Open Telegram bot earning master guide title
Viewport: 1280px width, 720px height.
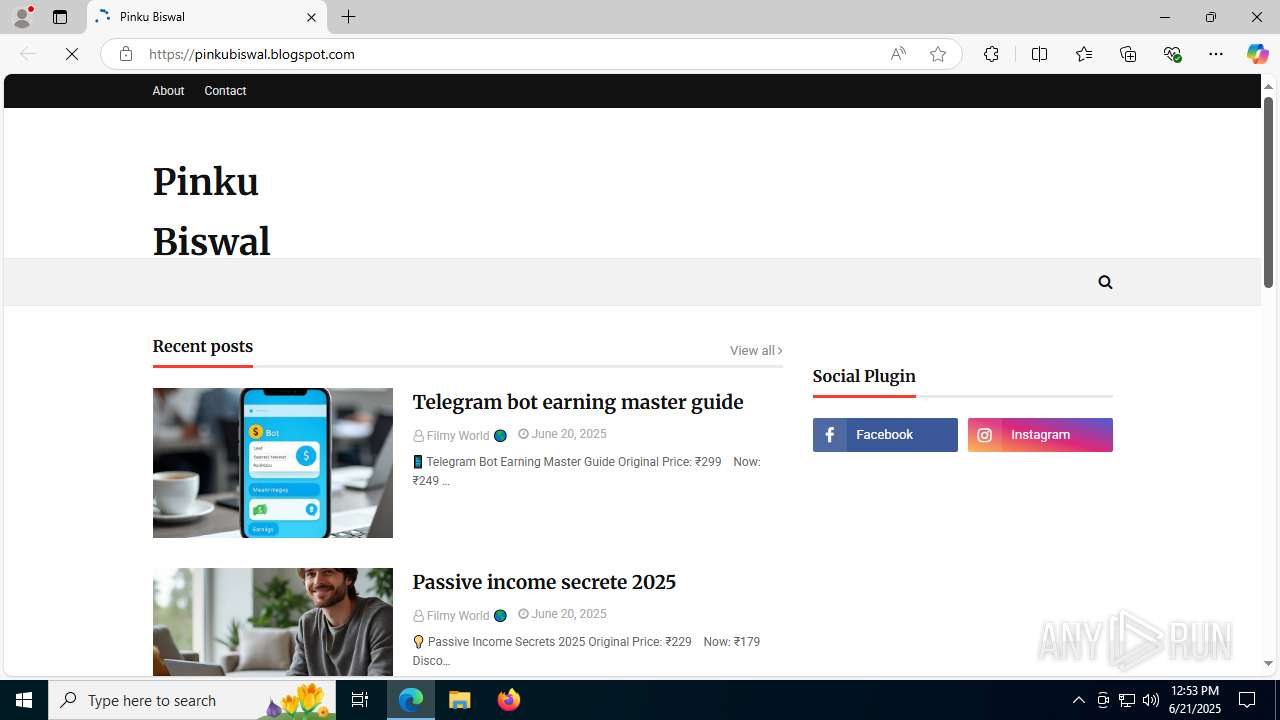(x=578, y=402)
